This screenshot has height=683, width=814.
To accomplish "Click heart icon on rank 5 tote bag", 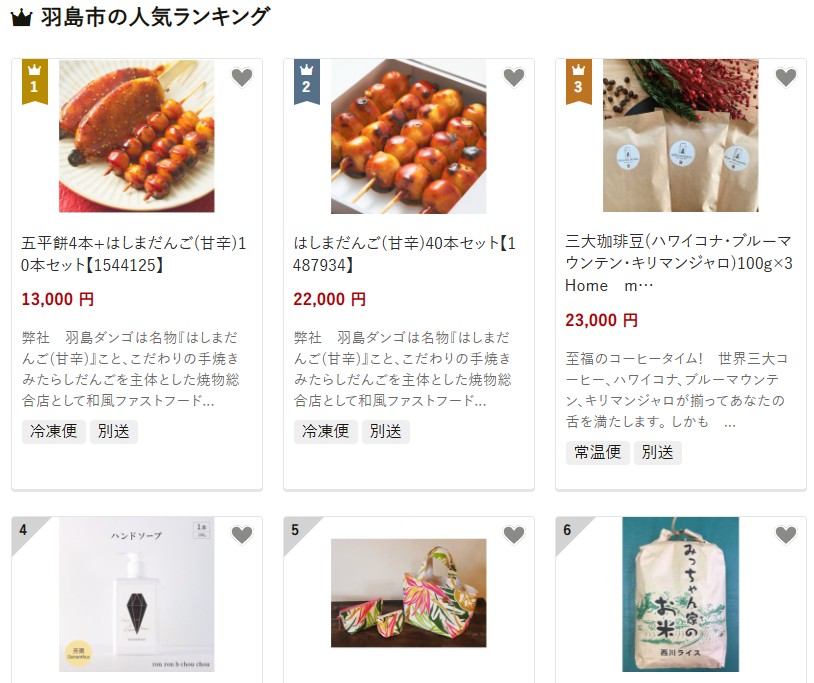I will tap(513, 535).
